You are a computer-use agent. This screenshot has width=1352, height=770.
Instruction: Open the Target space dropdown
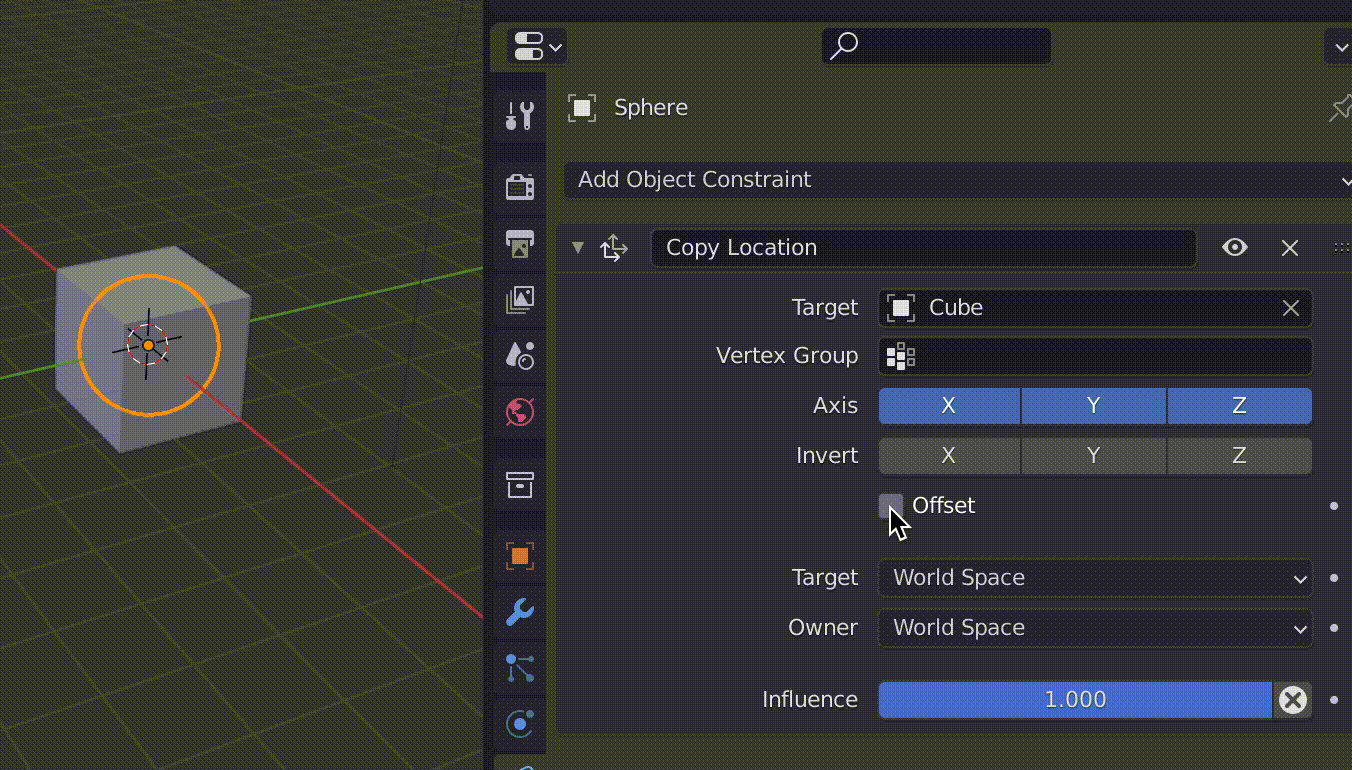tap(1094, 578)
